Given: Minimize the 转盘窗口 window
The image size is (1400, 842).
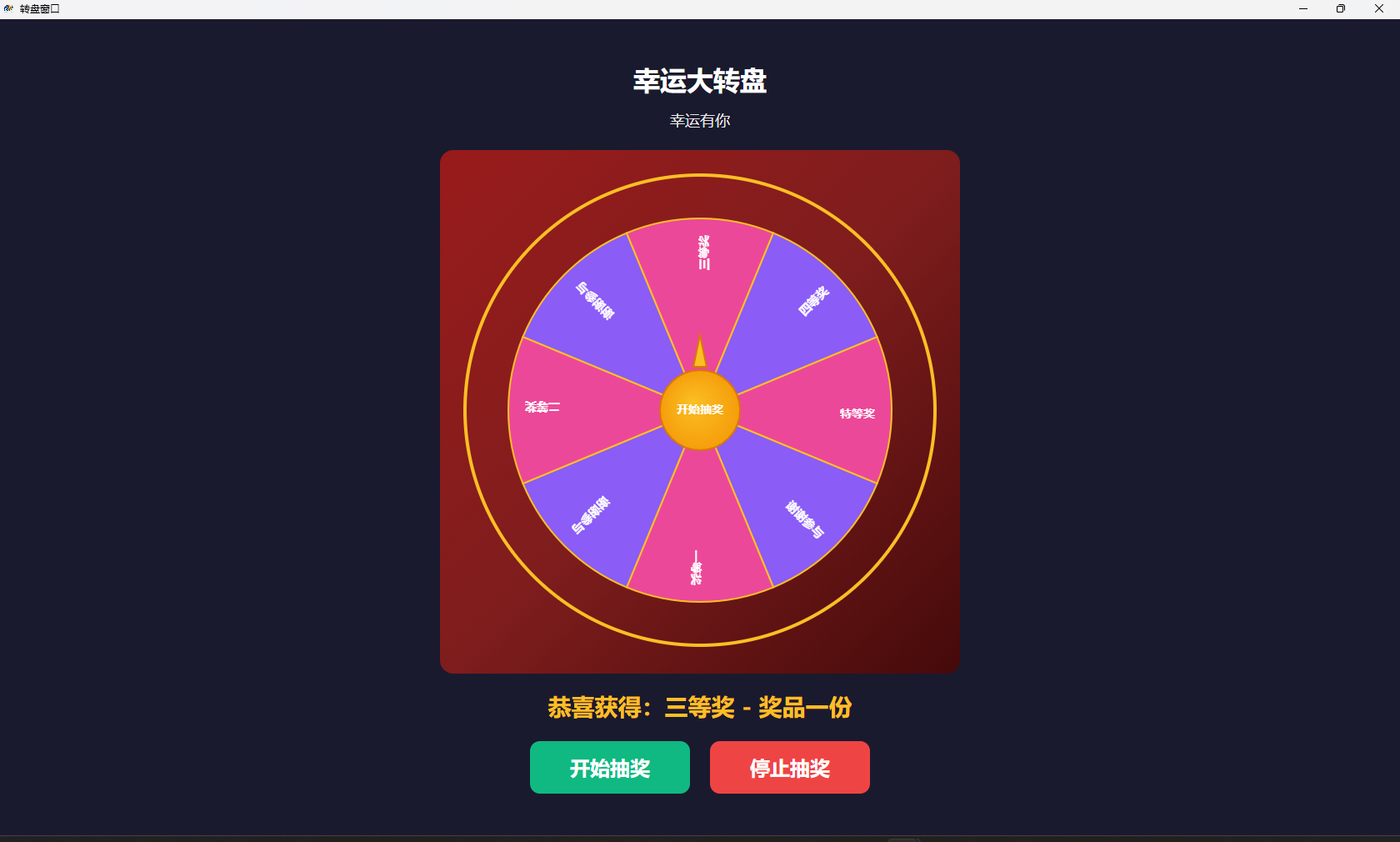Looking at the screenshot, I should pos(1303,9).
